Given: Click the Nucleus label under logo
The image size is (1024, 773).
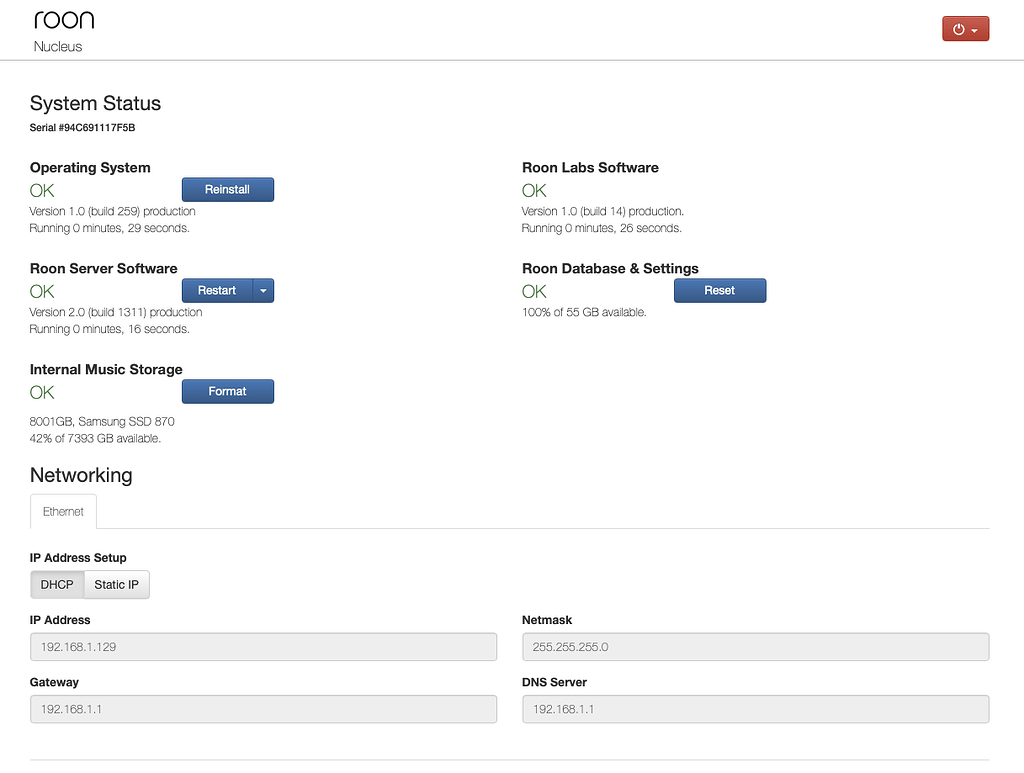Looking at the screenshot, I should coord(58,47).
